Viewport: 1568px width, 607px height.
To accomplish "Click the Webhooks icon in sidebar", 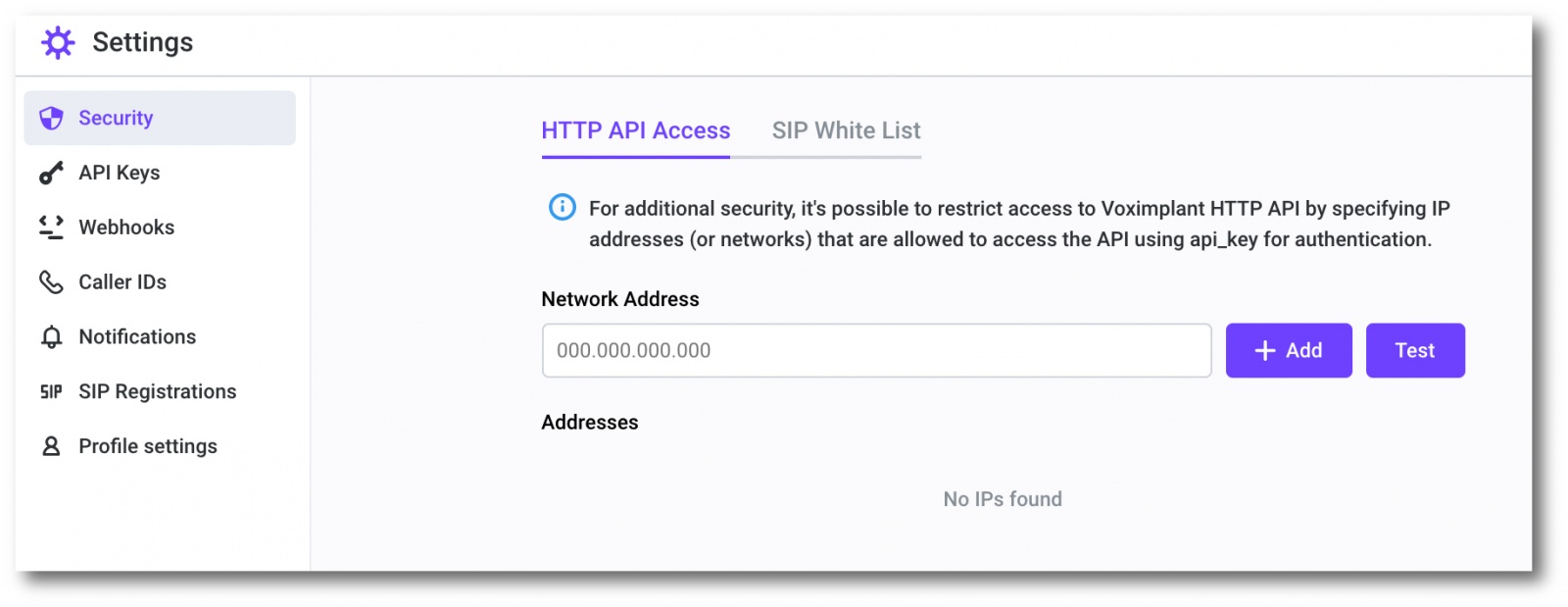I will pos(51,228).
